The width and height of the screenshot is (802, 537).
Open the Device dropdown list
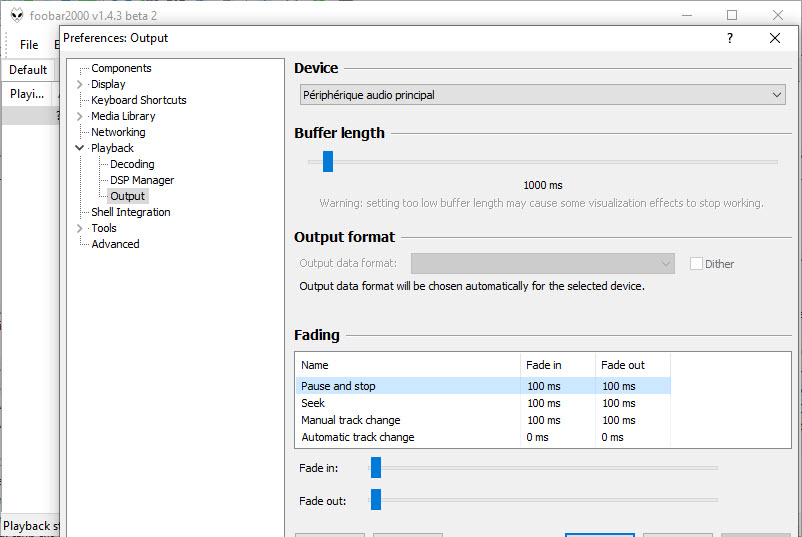click(x=543, y=95)
